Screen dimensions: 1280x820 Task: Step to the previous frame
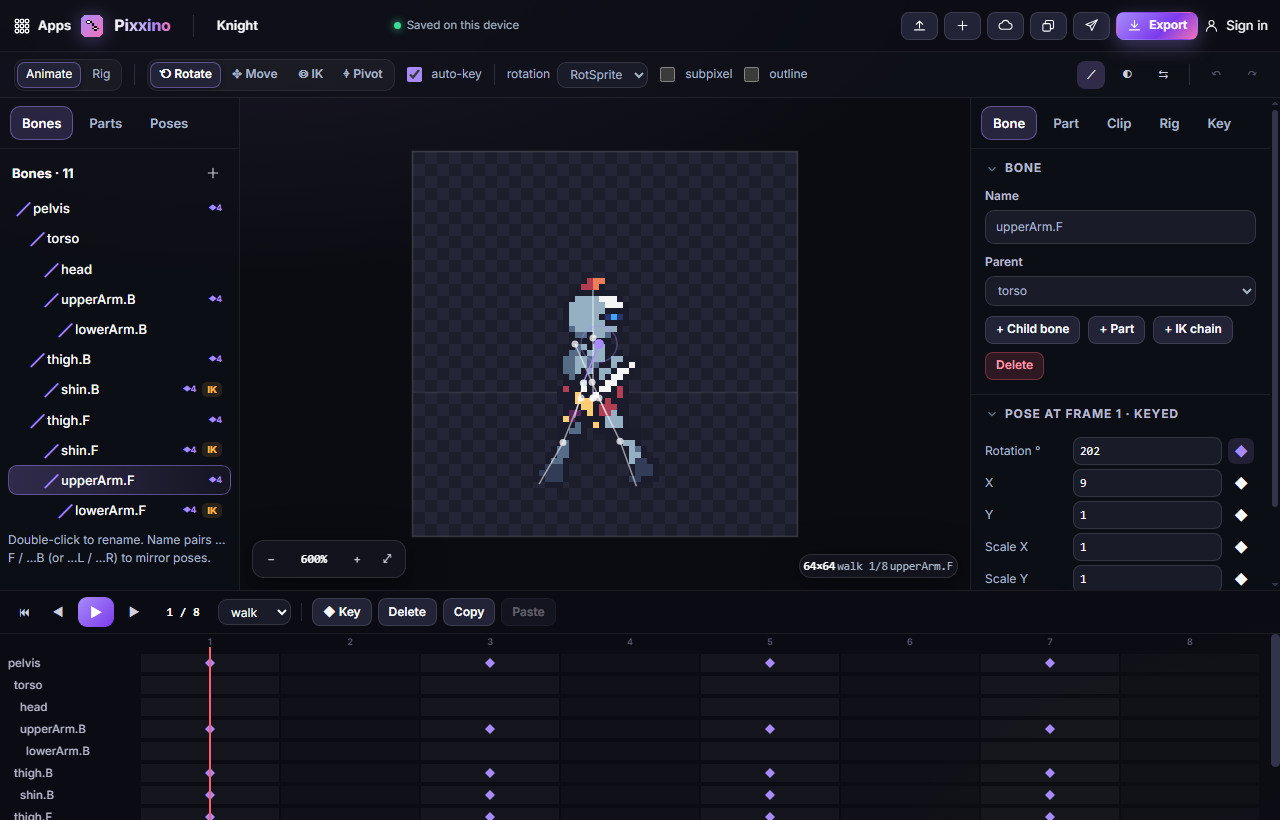click(58, 612)
